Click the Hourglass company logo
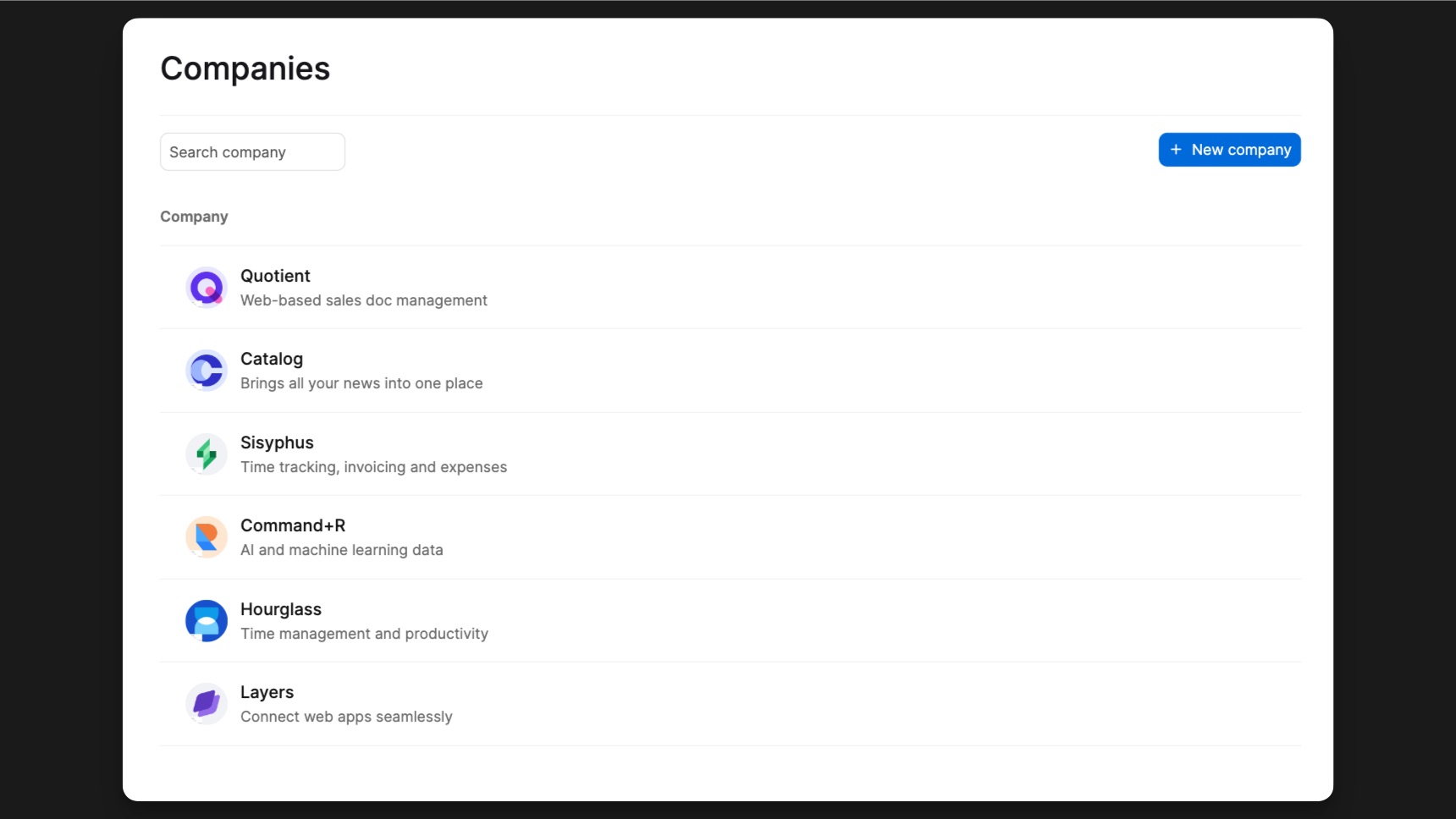The image size is (1456, 819). point(206,620)
